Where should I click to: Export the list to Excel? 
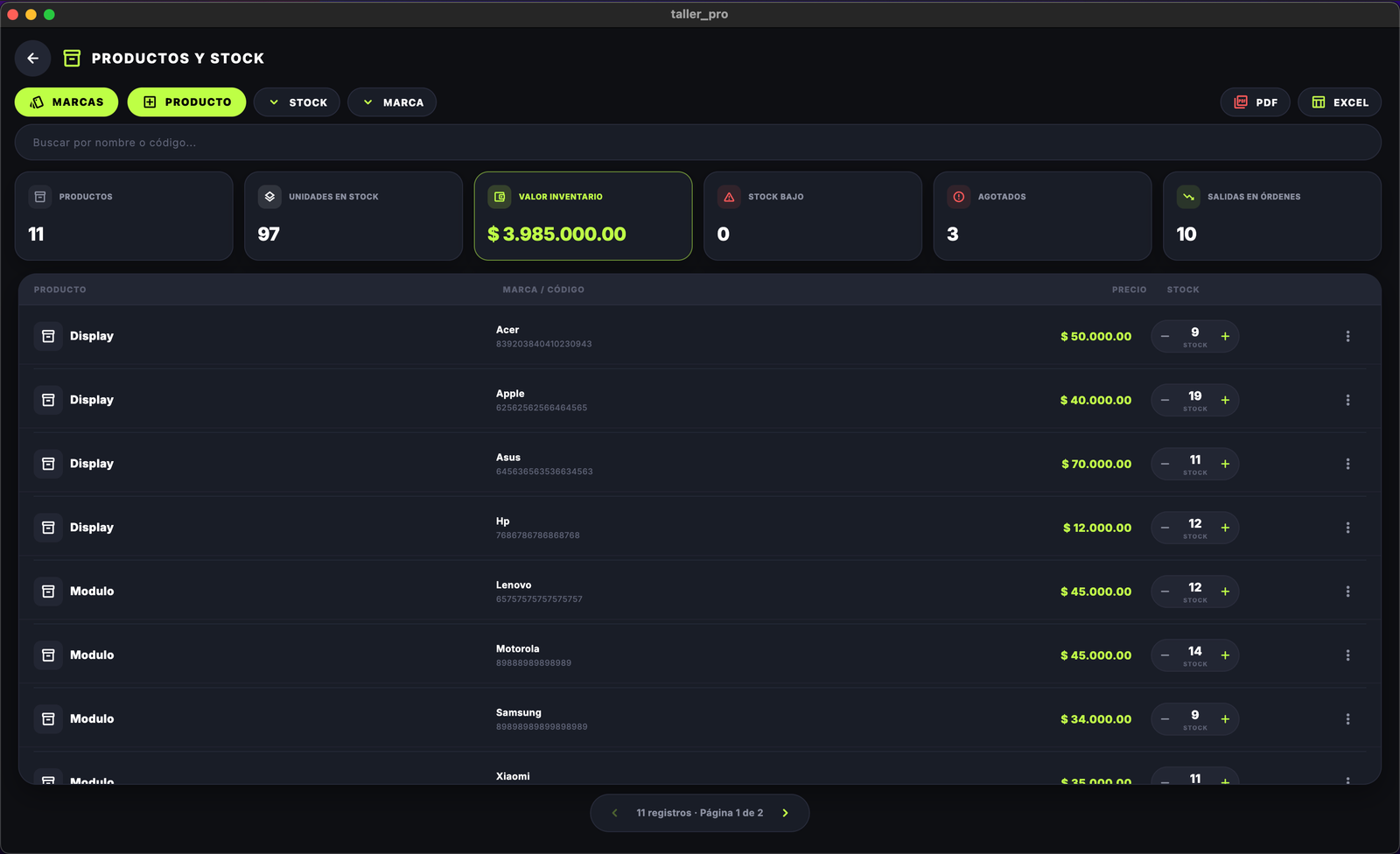click(x=1339, y=102)
